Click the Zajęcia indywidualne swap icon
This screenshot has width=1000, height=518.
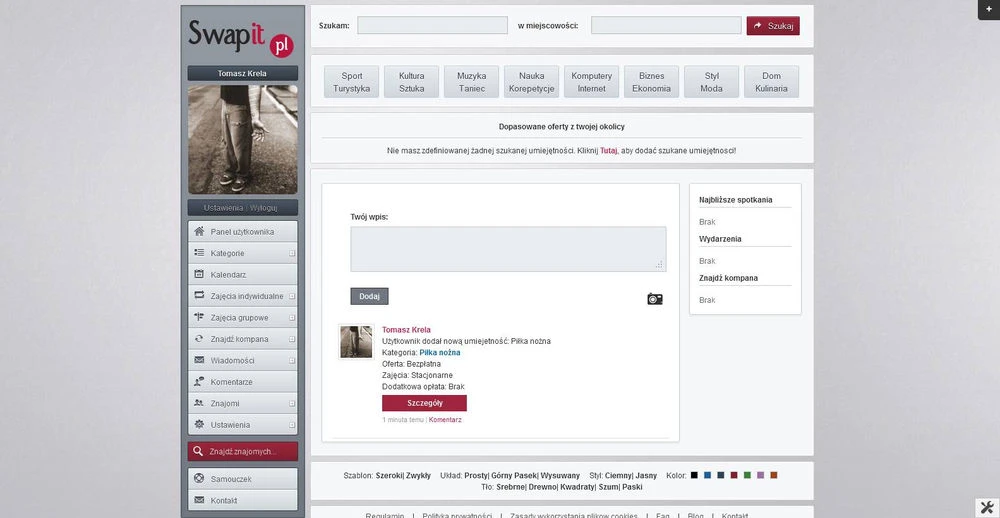pos(199,296)
